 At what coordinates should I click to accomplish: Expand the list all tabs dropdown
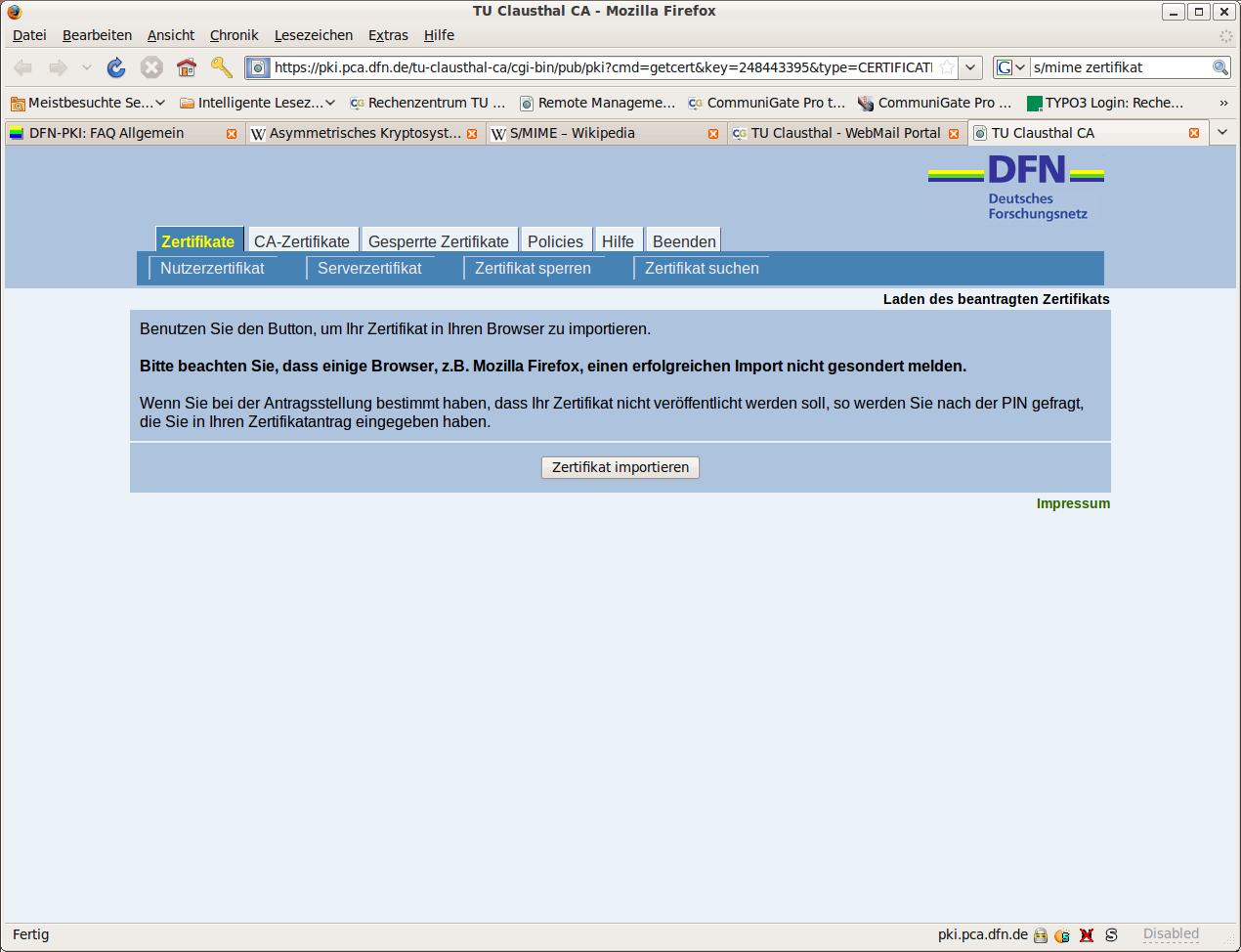1222,133
